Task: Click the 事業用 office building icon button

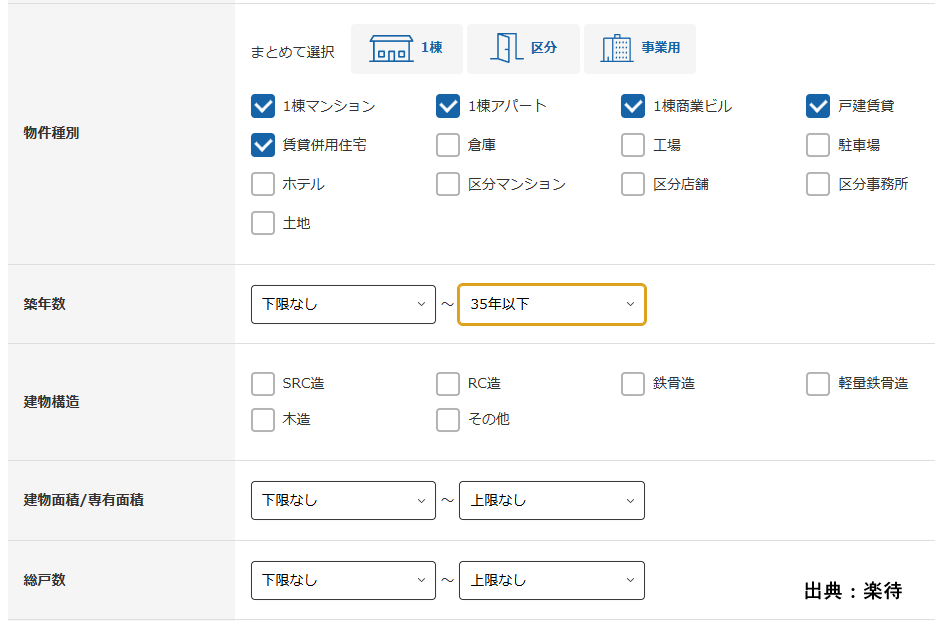Action: click(x=640, y=49)
